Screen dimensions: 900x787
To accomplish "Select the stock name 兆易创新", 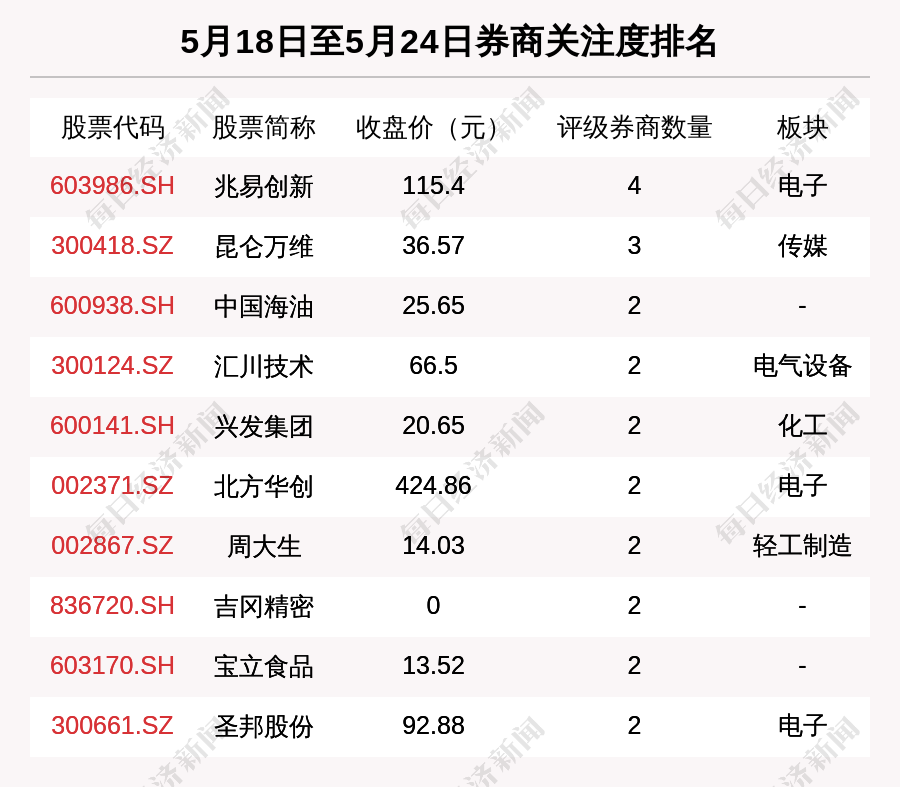I will coord(263,187).
